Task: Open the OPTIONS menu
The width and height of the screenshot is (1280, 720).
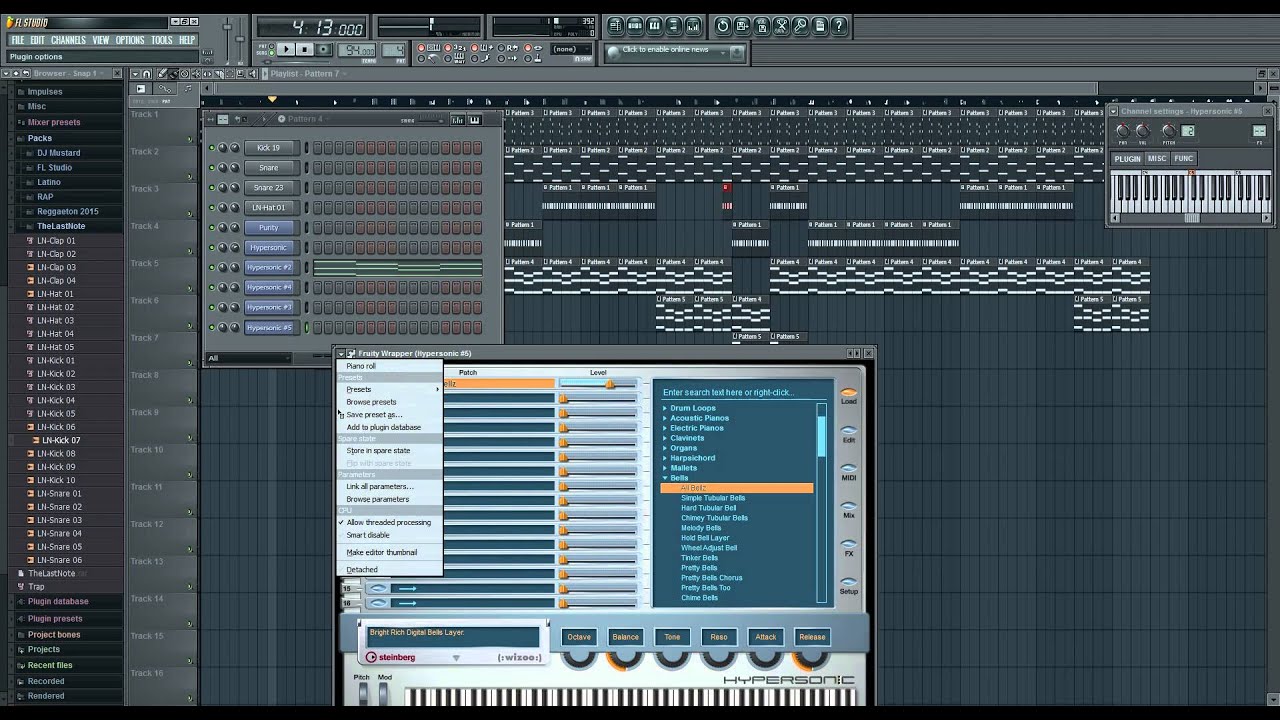Action: (x=130, y=40)
